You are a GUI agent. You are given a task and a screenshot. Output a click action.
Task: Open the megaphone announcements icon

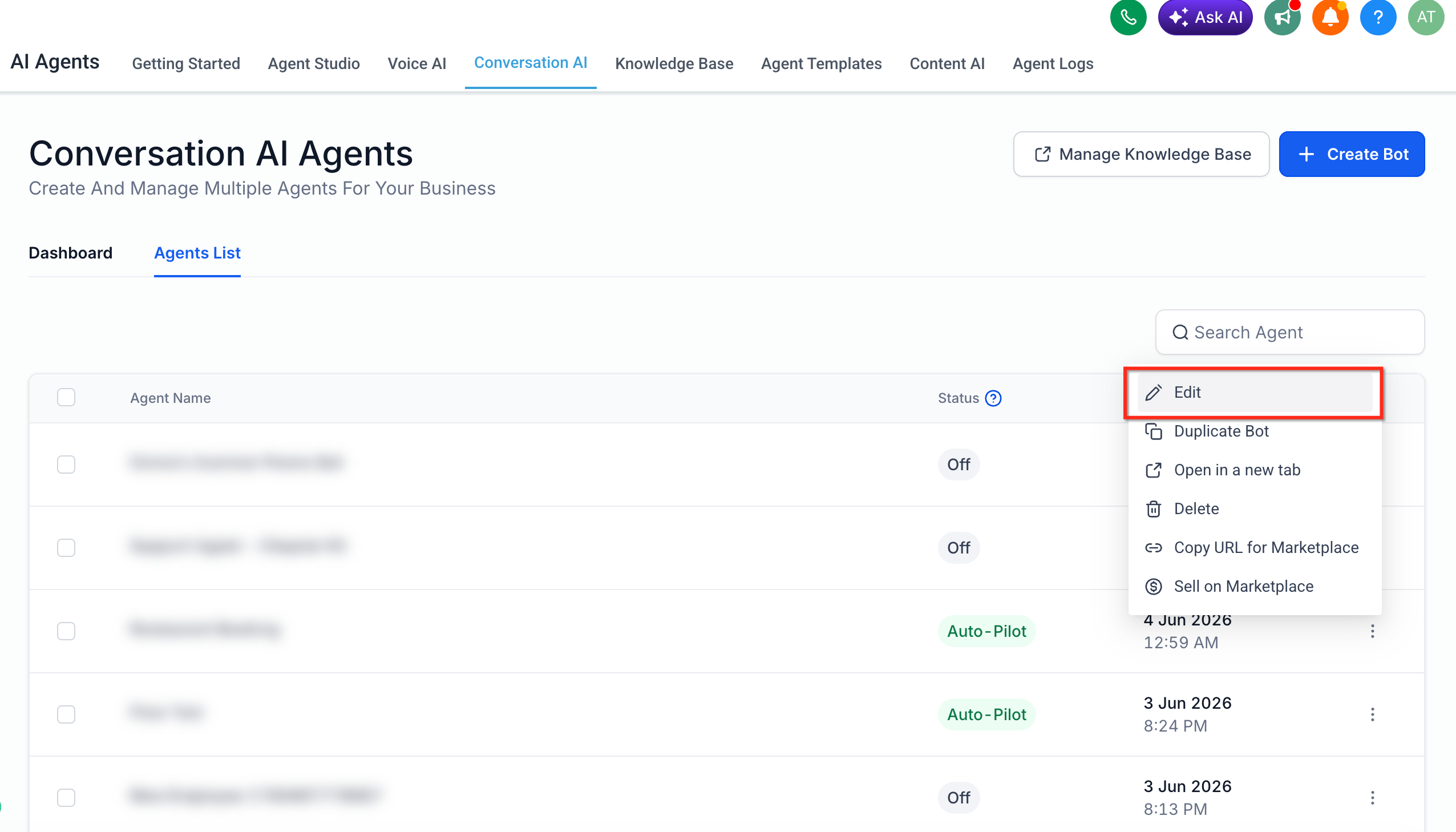pos(1282,17)
